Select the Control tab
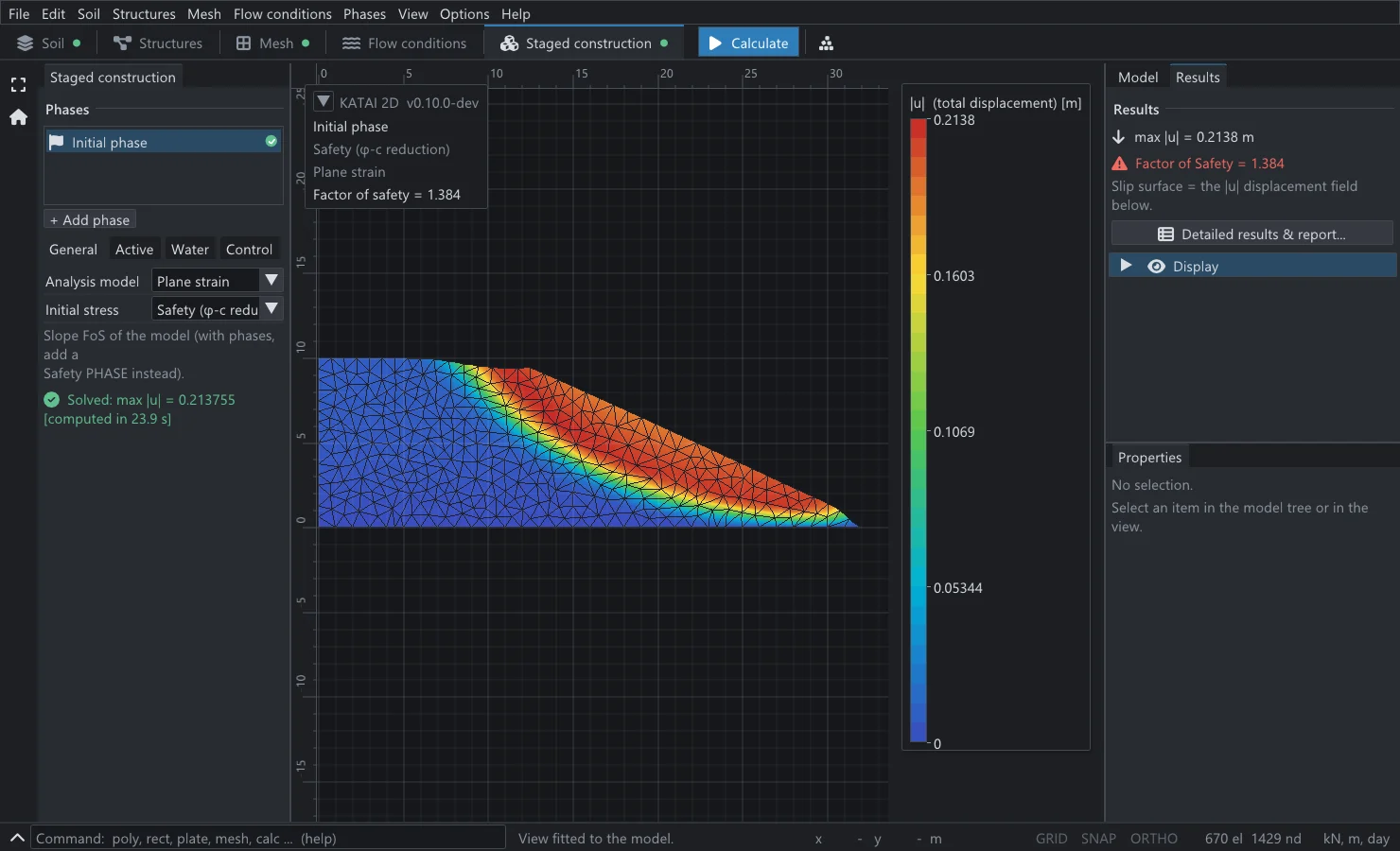 [249, 250]
